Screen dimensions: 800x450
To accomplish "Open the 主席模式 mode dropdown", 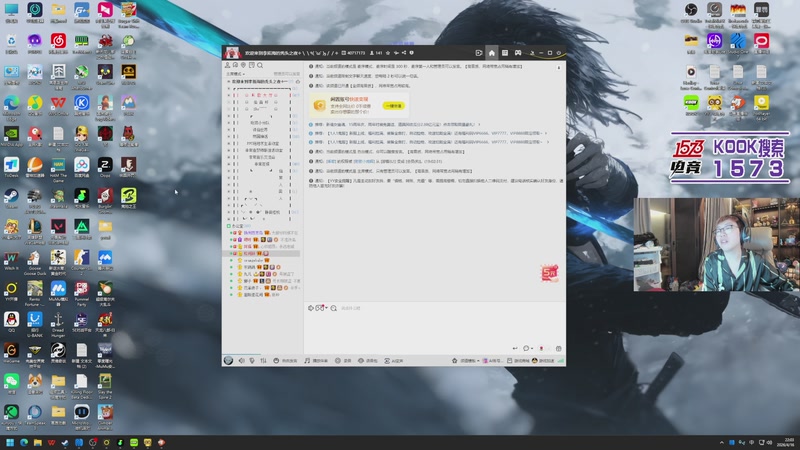I will 235,74.
